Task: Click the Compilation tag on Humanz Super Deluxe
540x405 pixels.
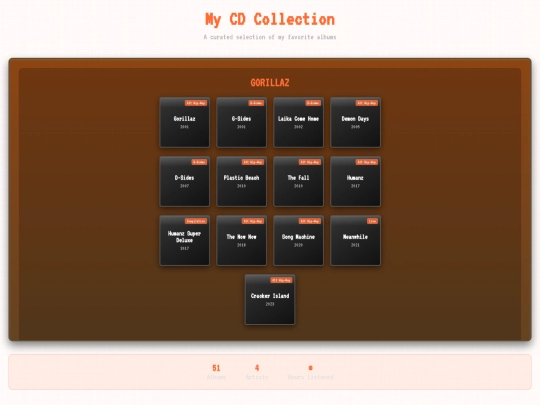Action: point(196,221)
